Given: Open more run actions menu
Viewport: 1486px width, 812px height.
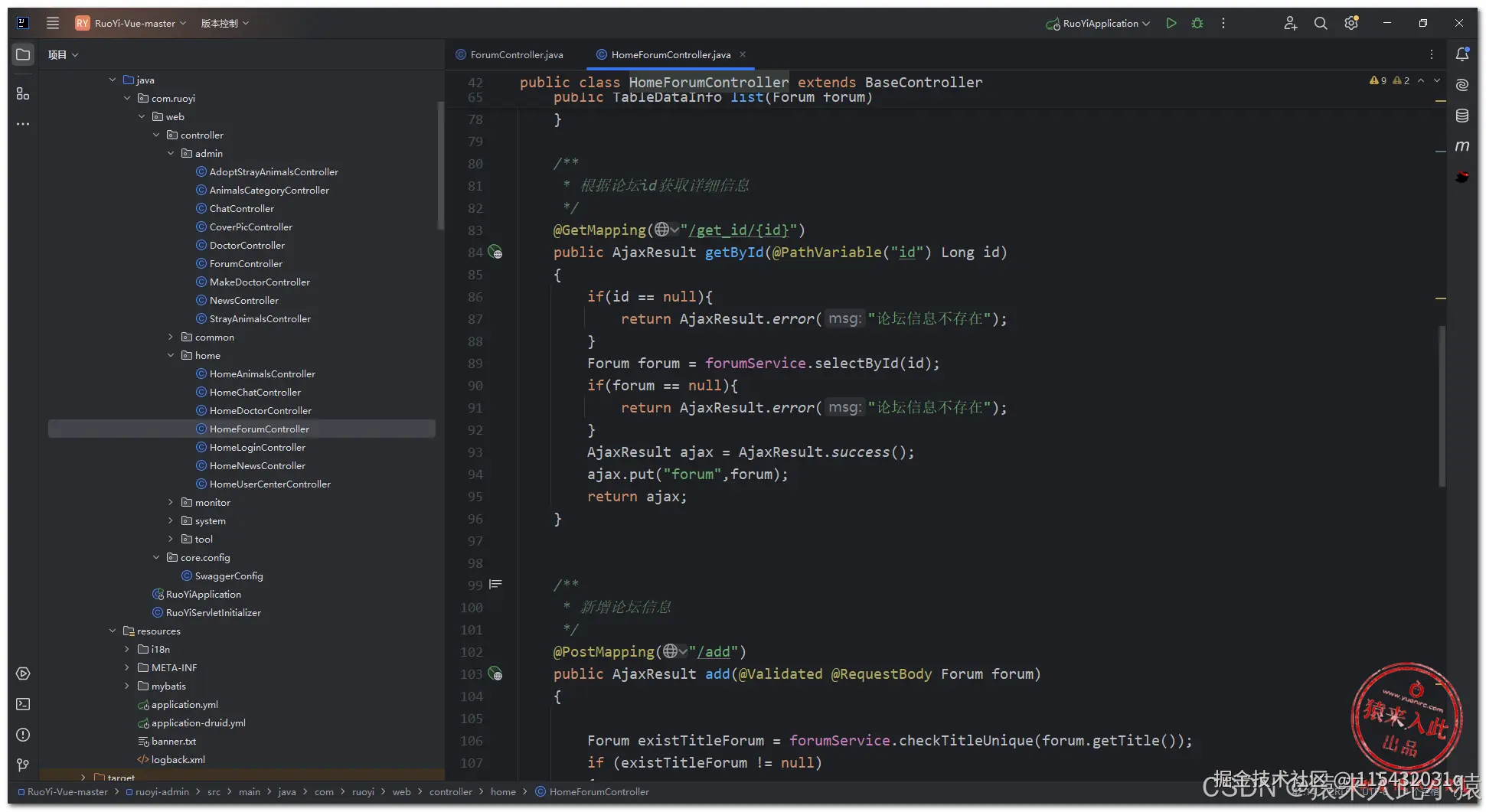Looking at the screenshot, I should click(1223, 23).
